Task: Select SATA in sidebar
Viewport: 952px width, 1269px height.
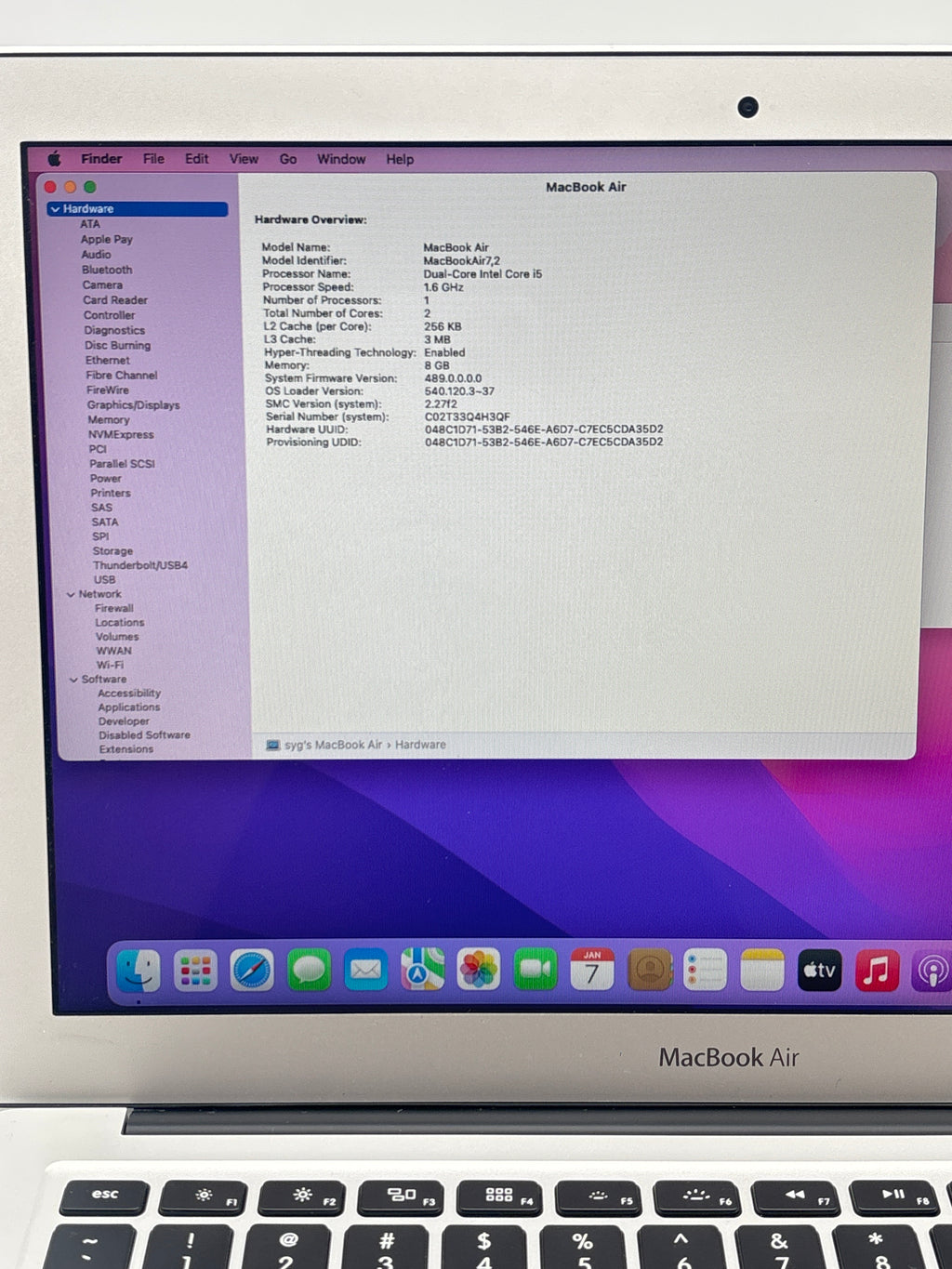Action: pos(105,522)
